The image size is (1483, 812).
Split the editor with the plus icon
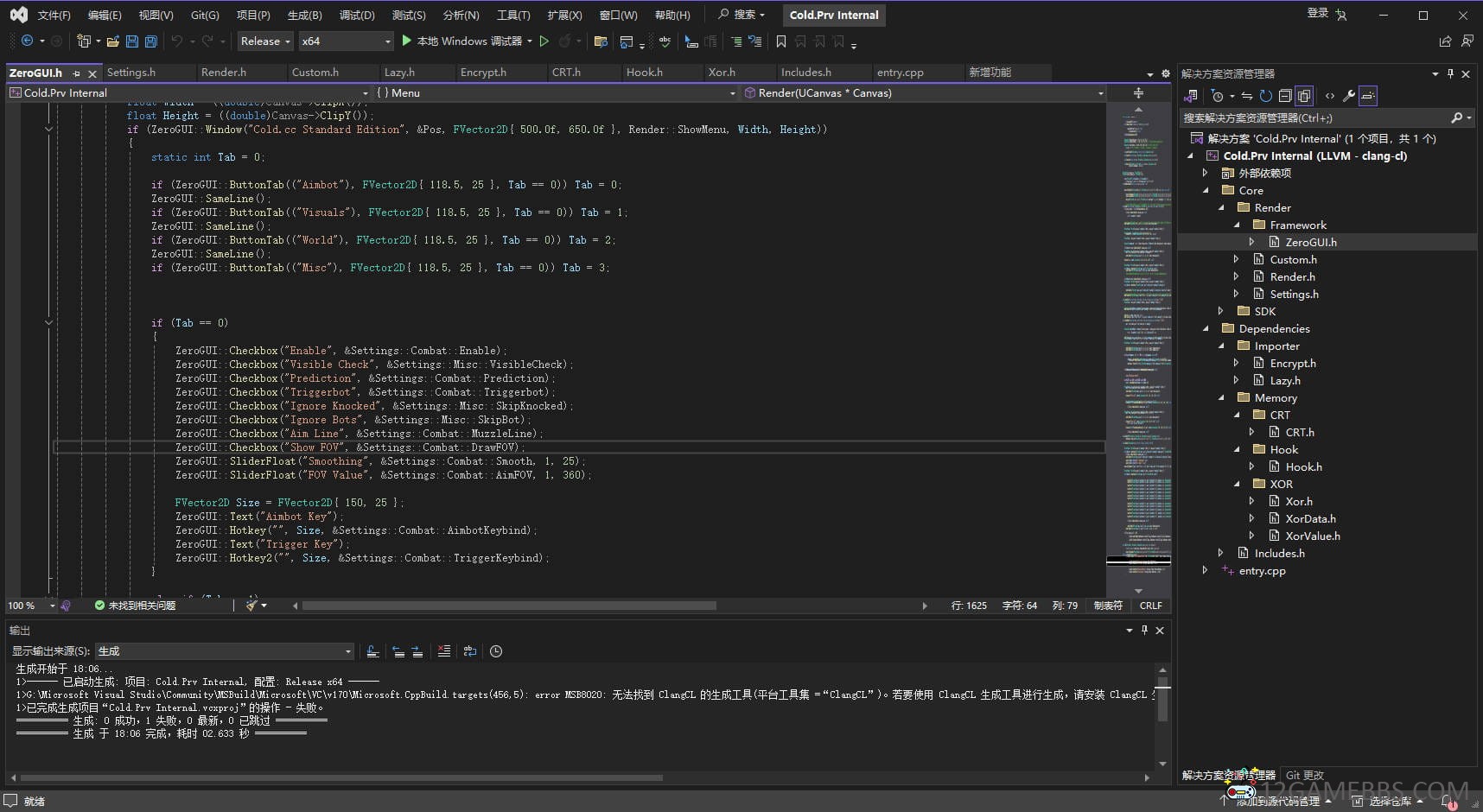coord(1138,92)
